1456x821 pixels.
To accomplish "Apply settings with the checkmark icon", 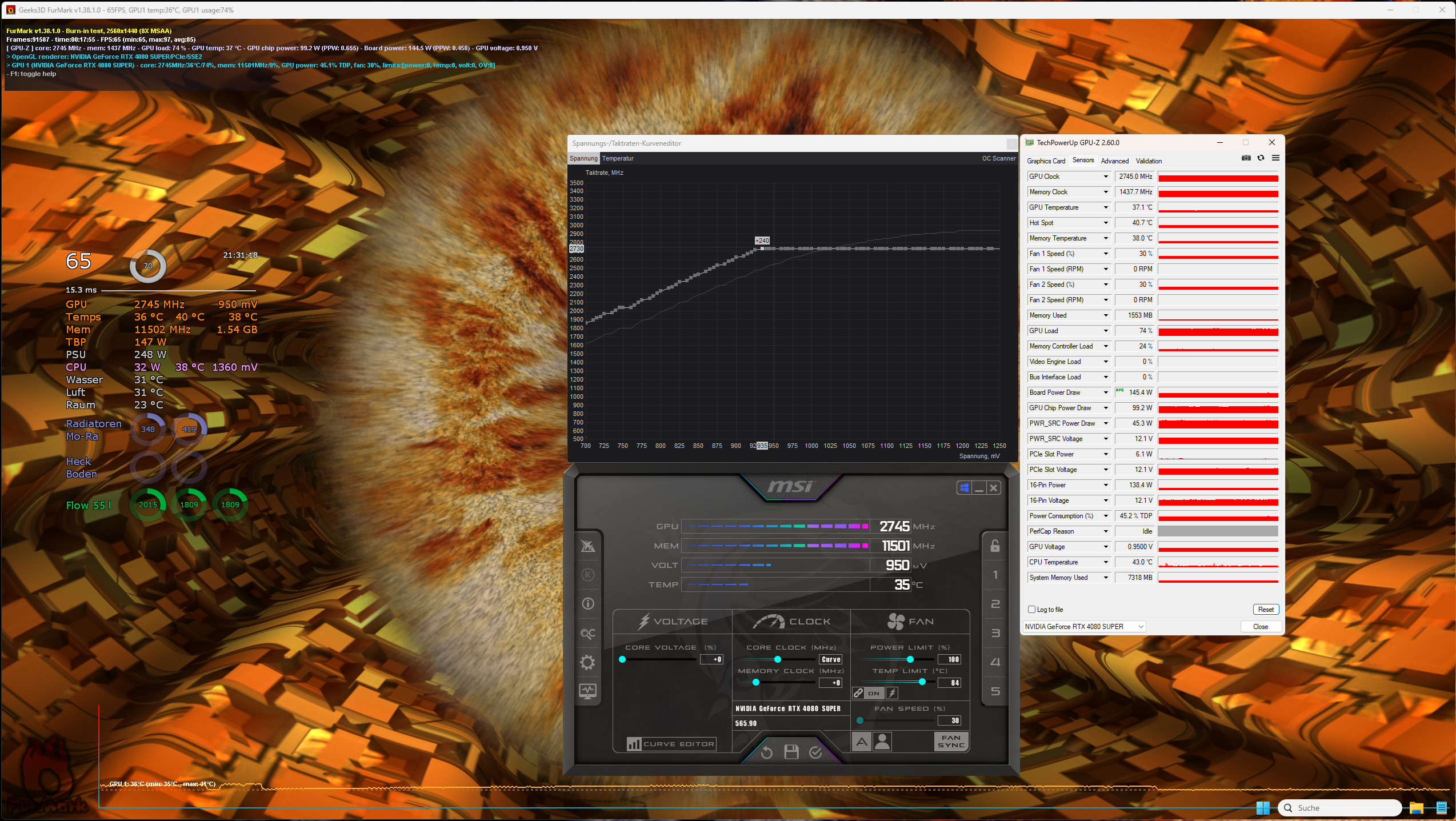I will click(x=815, y=752).
